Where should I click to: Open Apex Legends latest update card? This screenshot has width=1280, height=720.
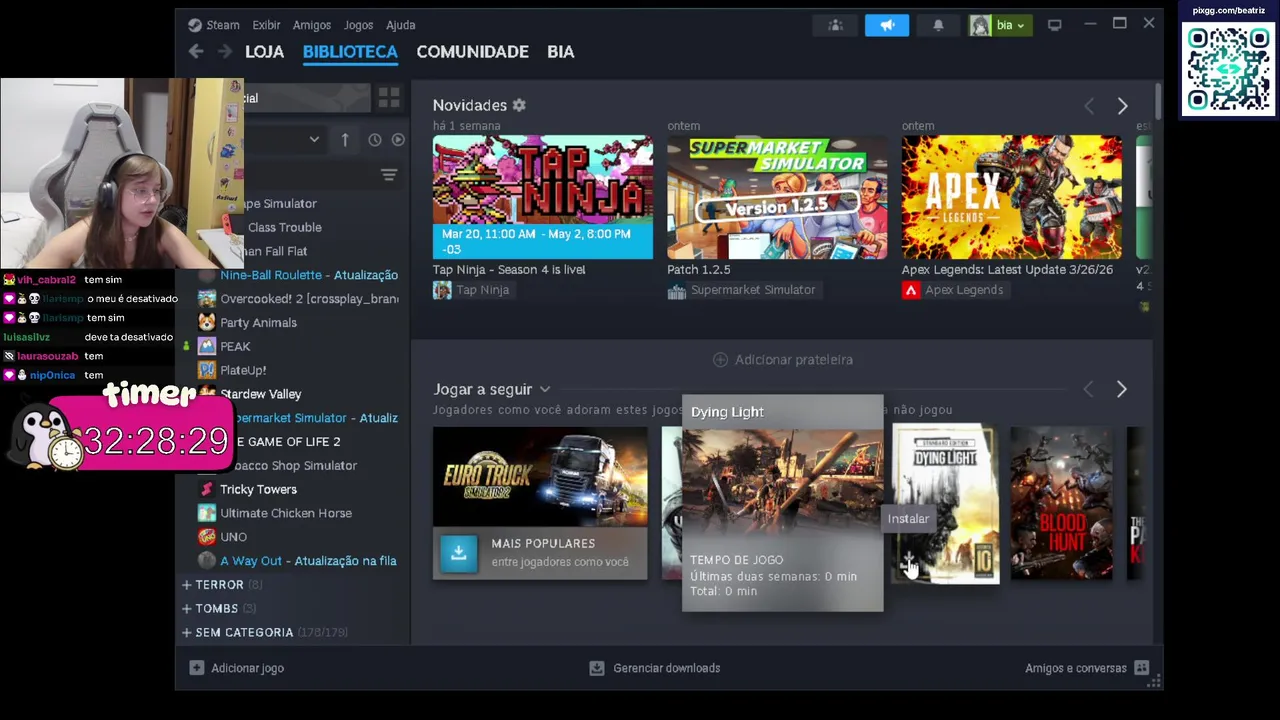click(1011, 198)
